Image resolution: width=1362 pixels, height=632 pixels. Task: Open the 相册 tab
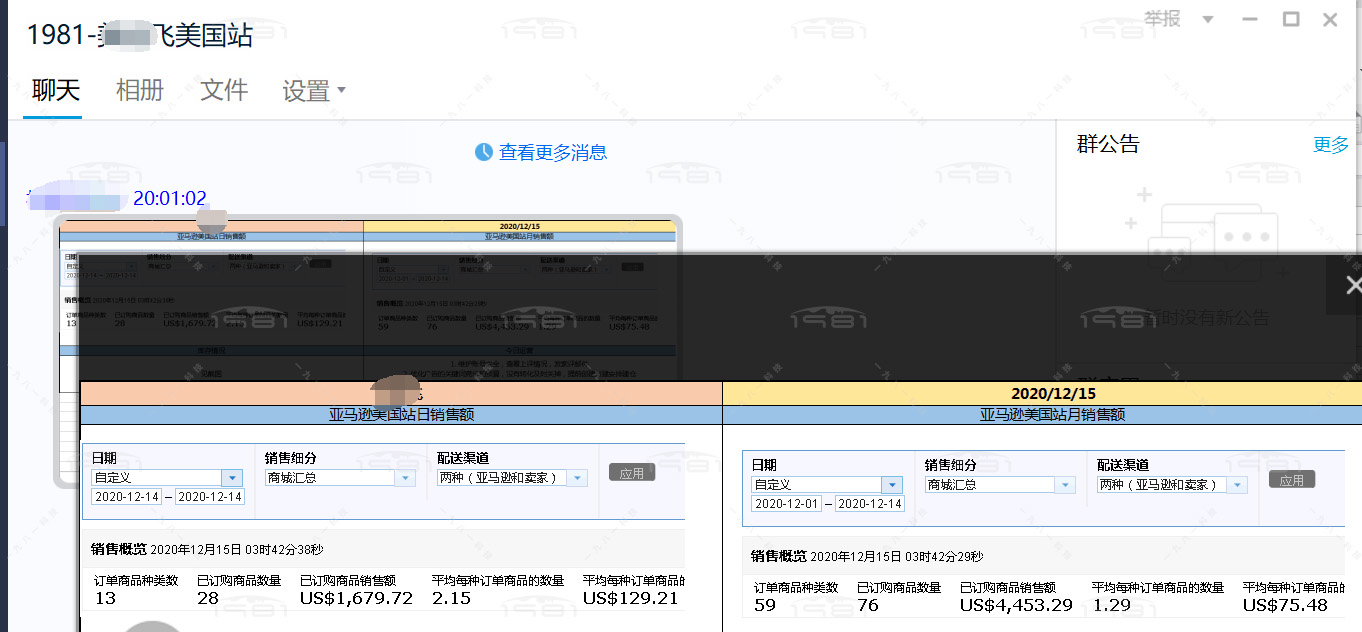pyautogui.click(x=139, y=90)
